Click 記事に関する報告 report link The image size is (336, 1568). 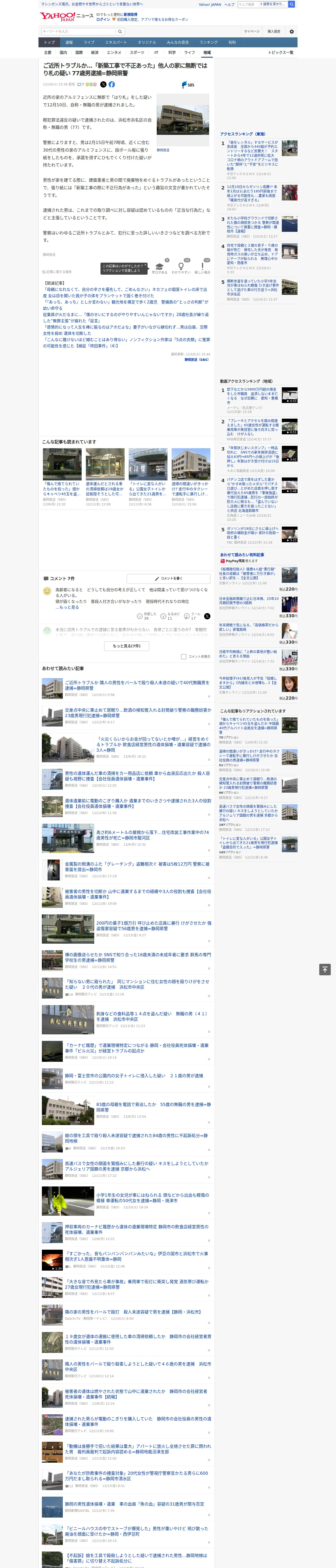coord(57,272)
